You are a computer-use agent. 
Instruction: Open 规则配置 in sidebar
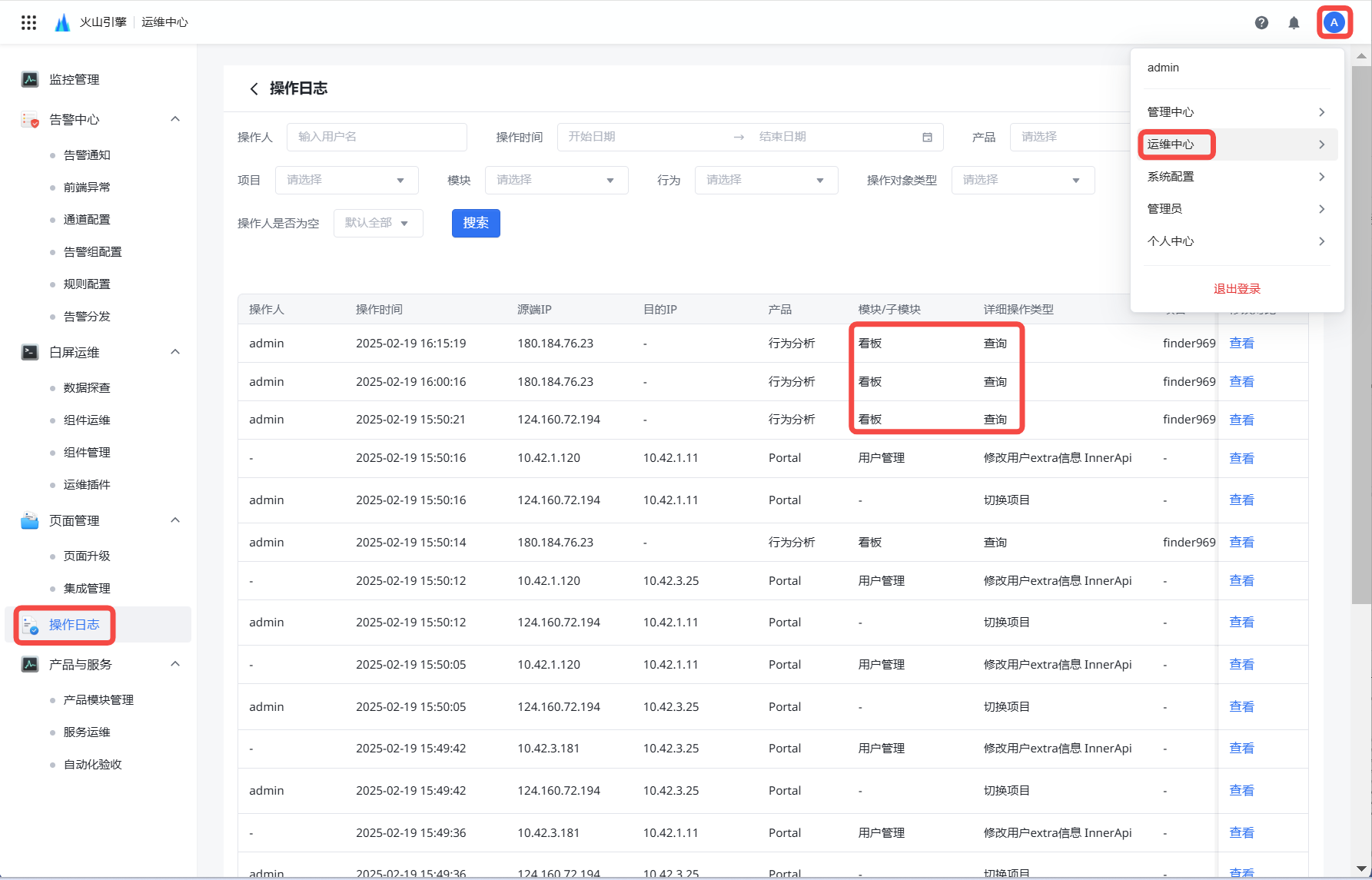click(87, 284)
